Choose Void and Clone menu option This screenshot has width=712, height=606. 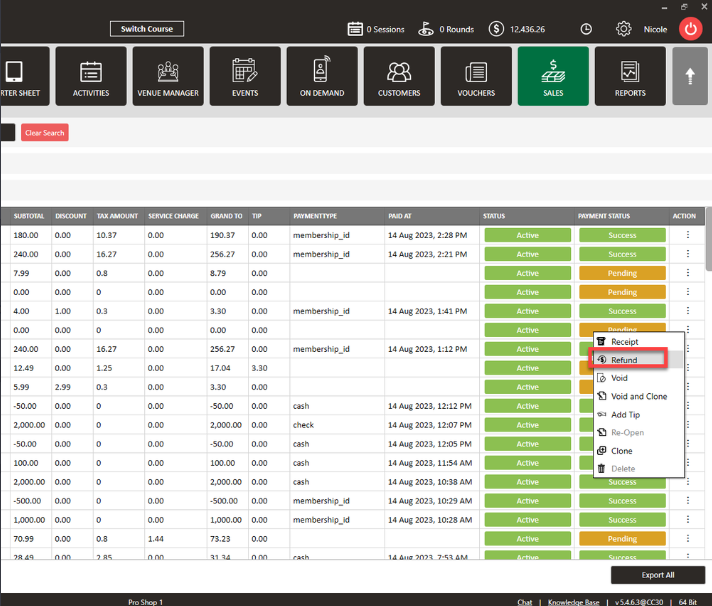639,396
